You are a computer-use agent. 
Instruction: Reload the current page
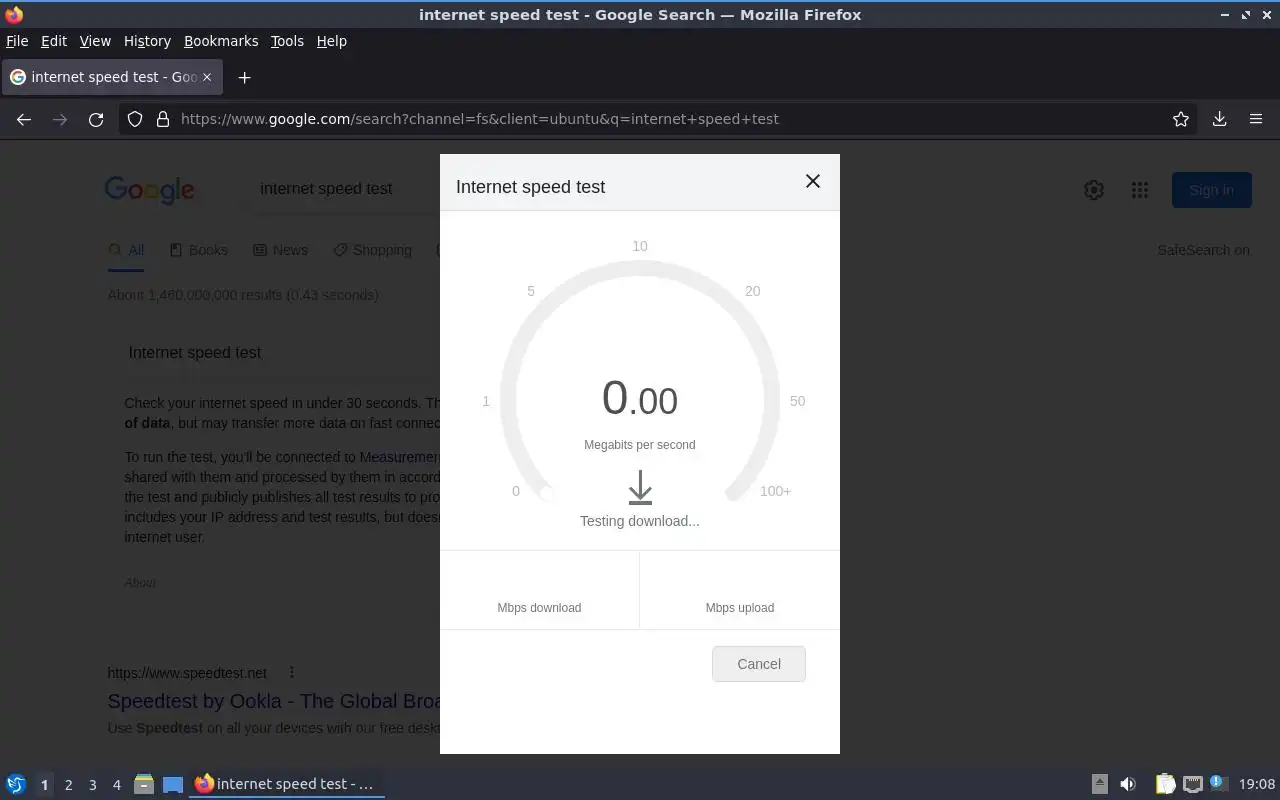click(96, 119)
